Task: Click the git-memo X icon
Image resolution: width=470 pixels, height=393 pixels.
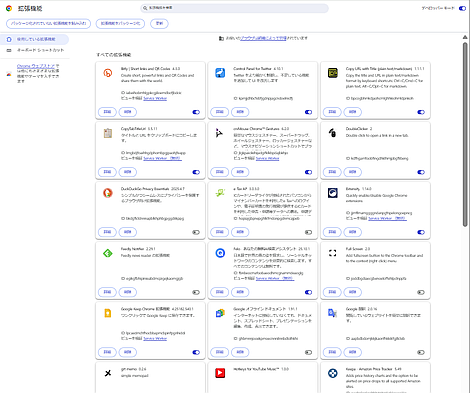Action: (x=108, y=373)
